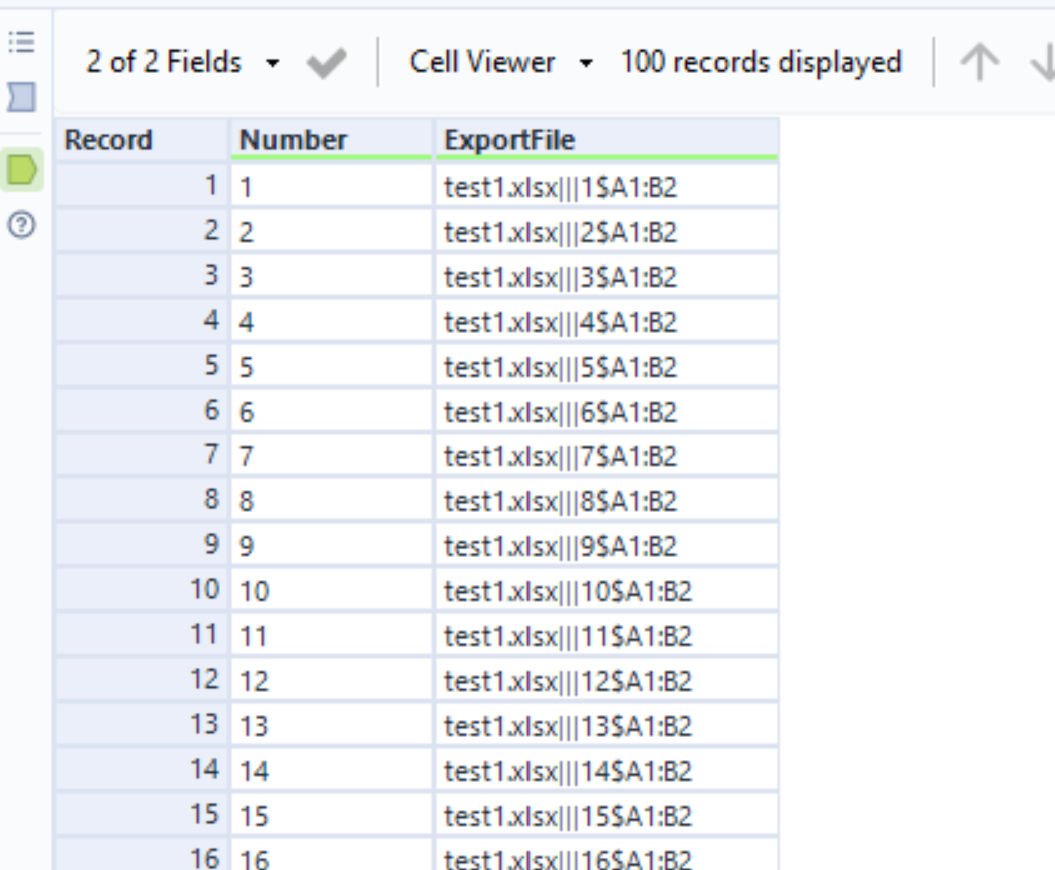The height and width of the screenshot is (870, 1055).
Task: Click the checkmark apply icon
Action: [326, 63]
